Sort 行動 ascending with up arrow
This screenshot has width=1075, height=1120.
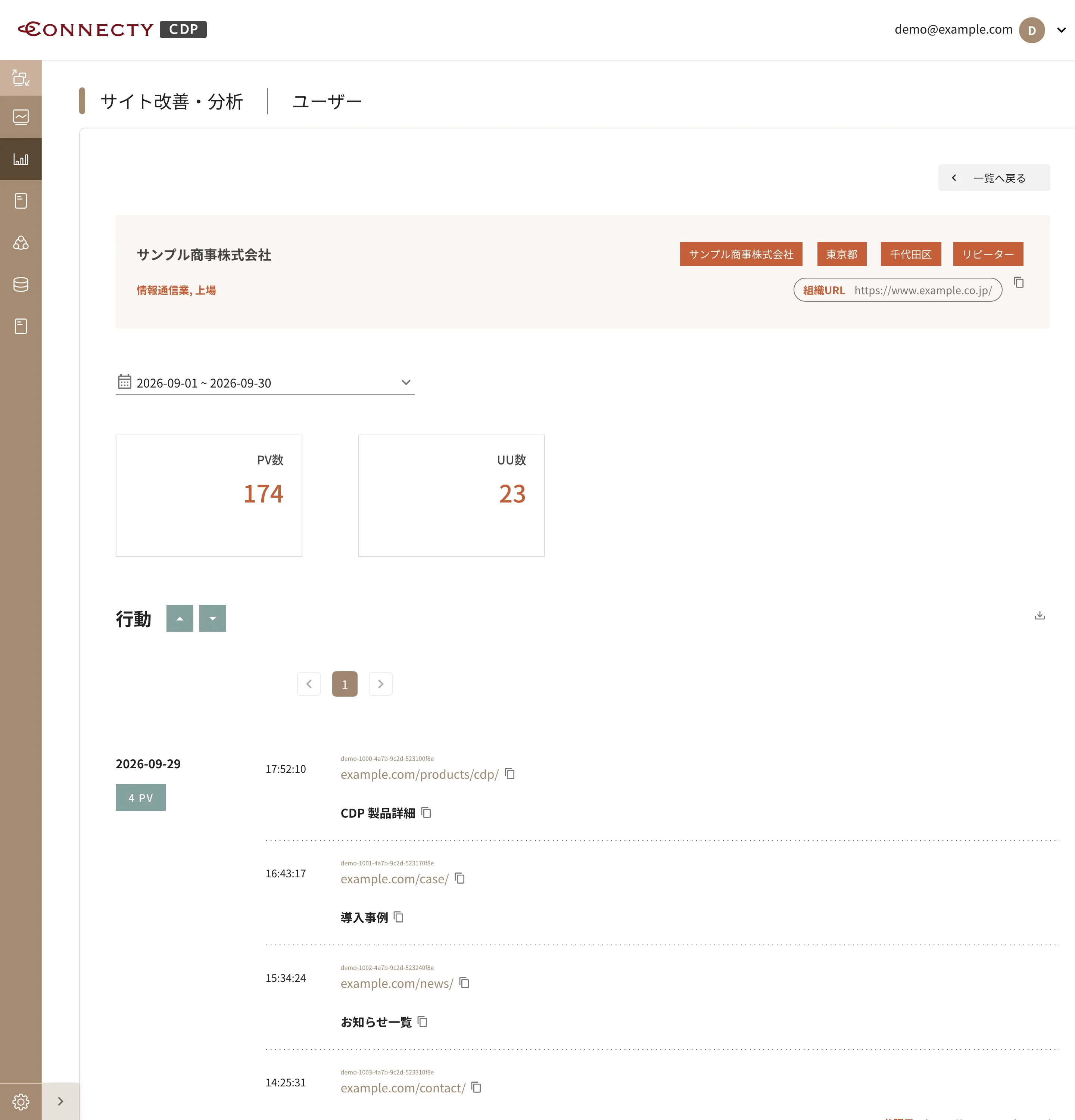click(x=180, y=618)
